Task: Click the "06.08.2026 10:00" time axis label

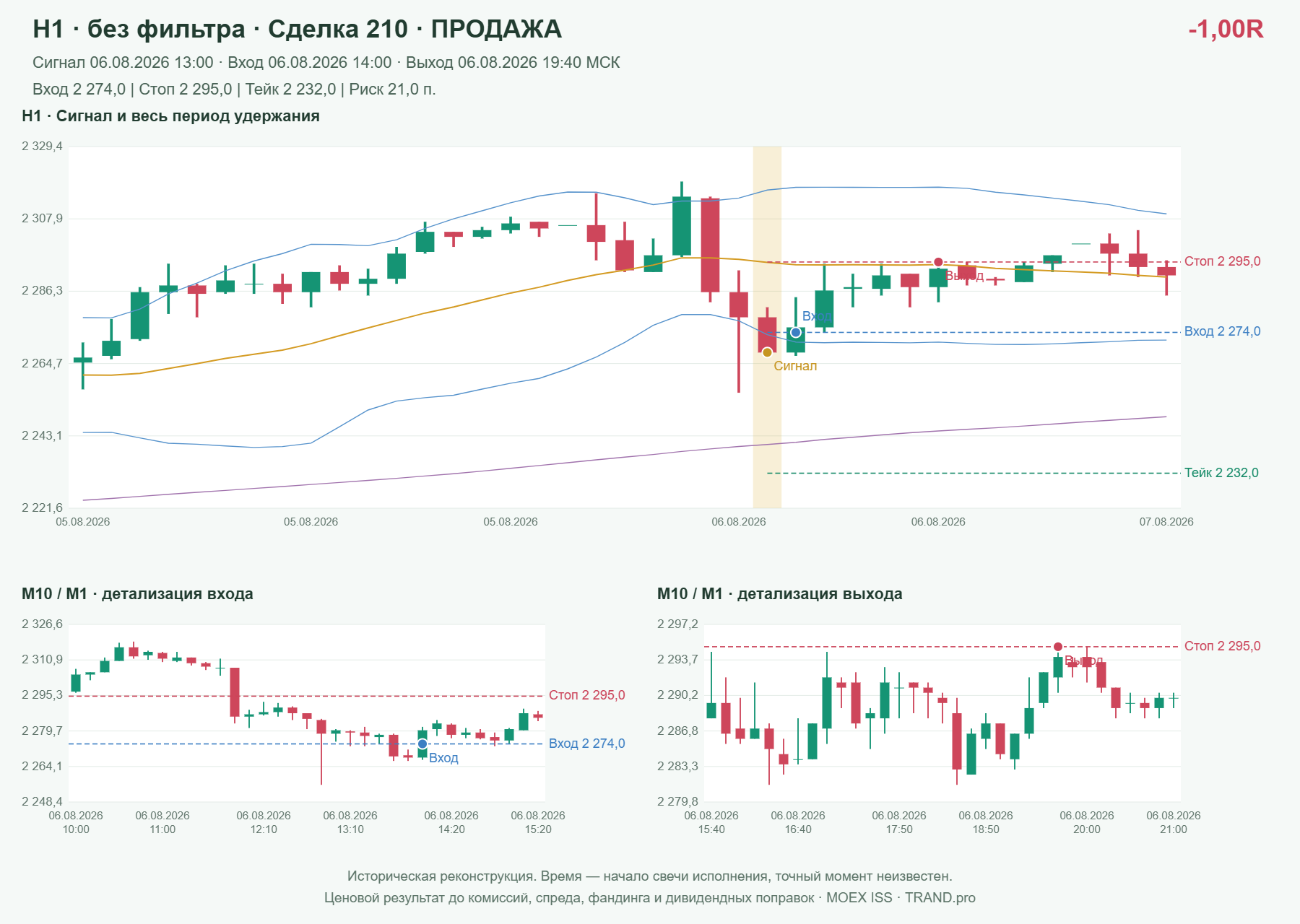Action: pyautogui.click(x=76, y=822)
